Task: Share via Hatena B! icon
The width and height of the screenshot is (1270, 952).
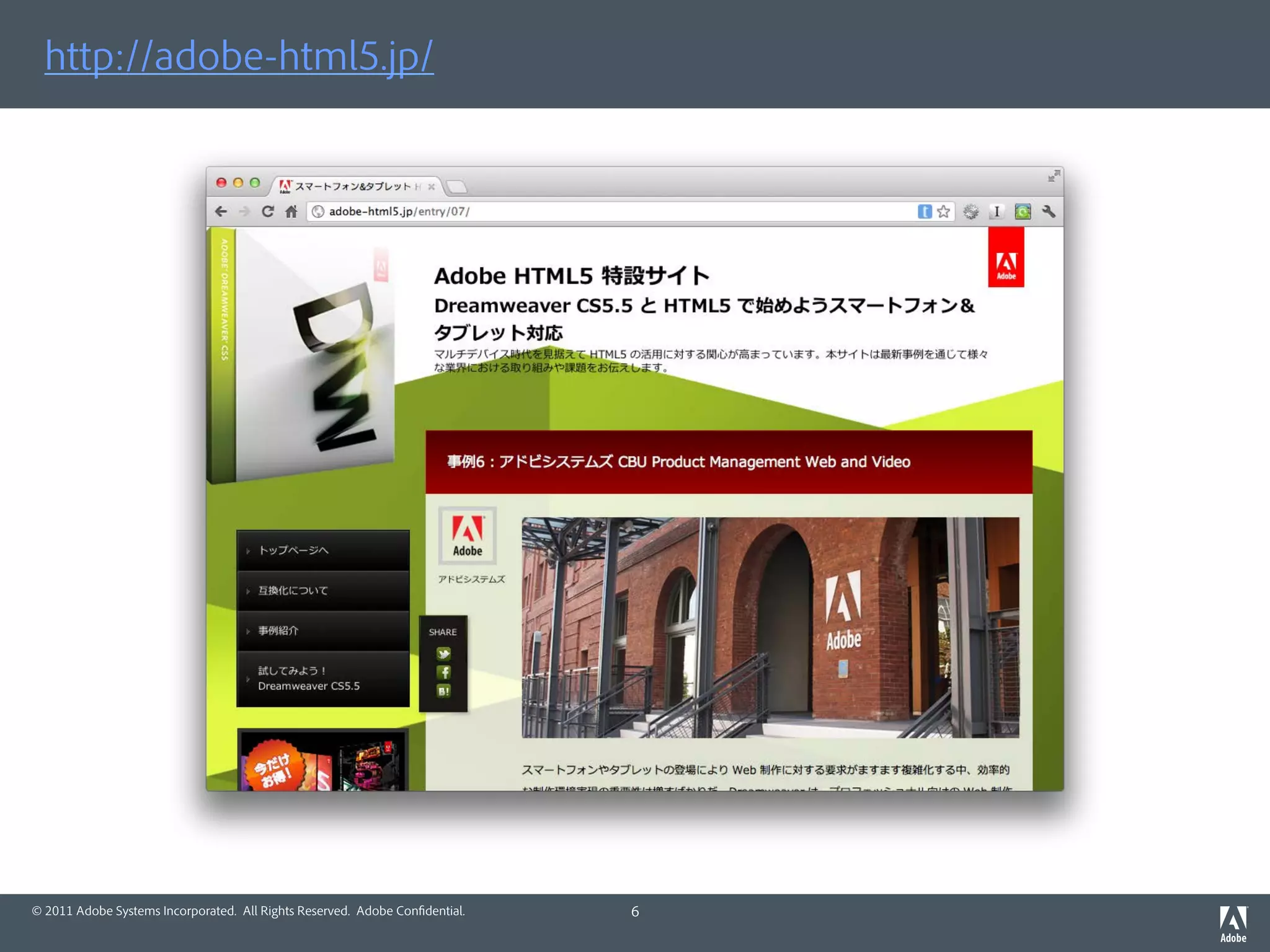Action: coord(443,691)
